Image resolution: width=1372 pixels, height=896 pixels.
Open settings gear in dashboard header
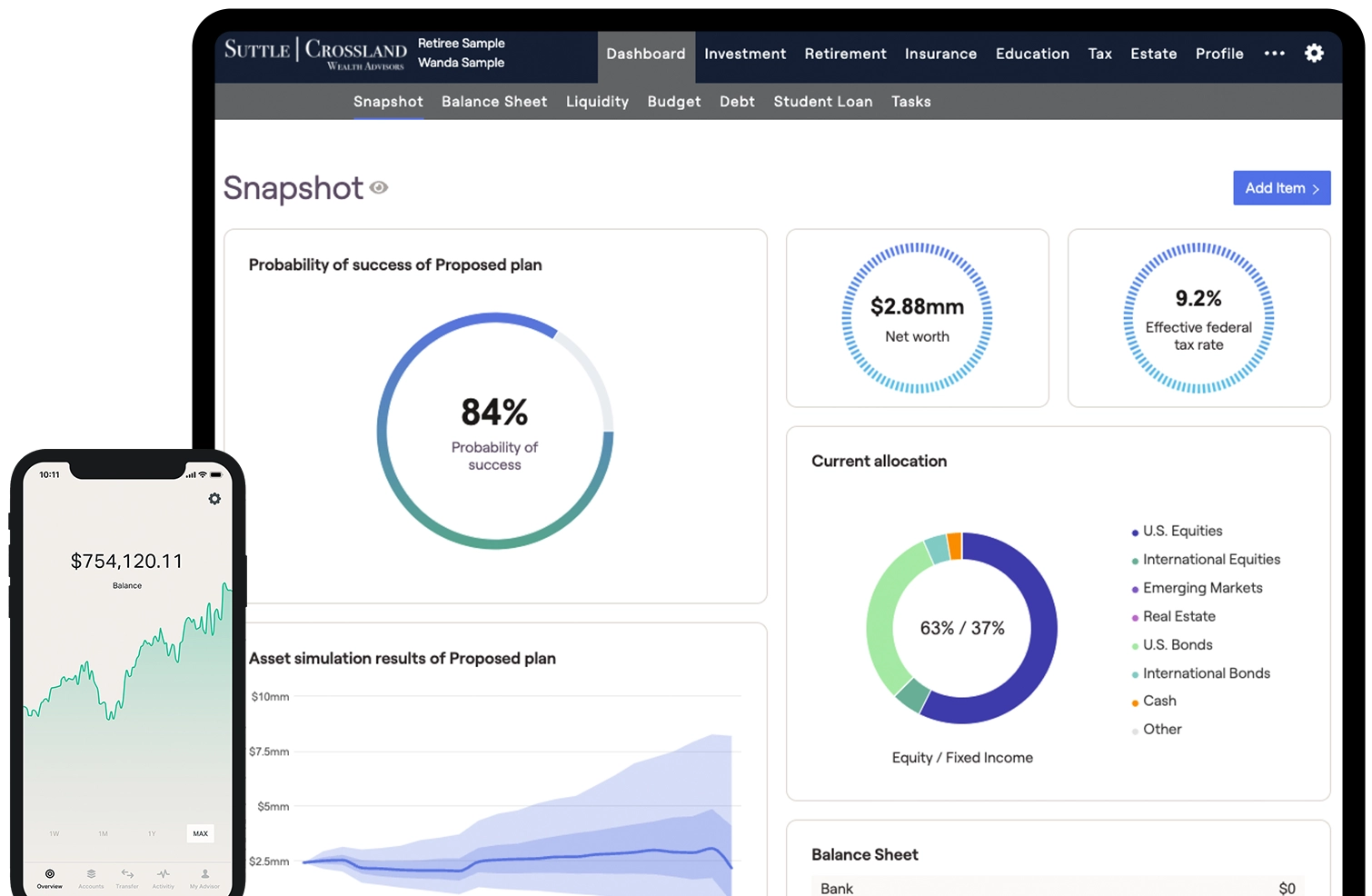click(1314, 54)
